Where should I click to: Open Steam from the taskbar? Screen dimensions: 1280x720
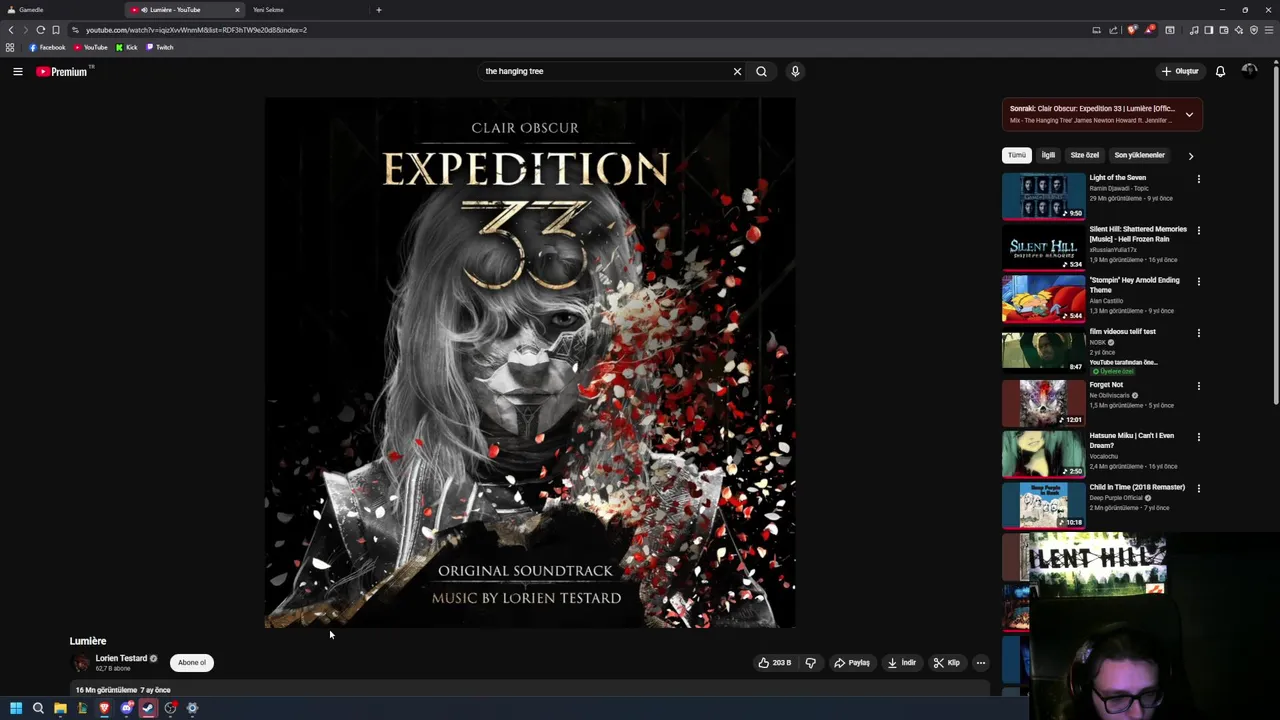coord(148,708)
